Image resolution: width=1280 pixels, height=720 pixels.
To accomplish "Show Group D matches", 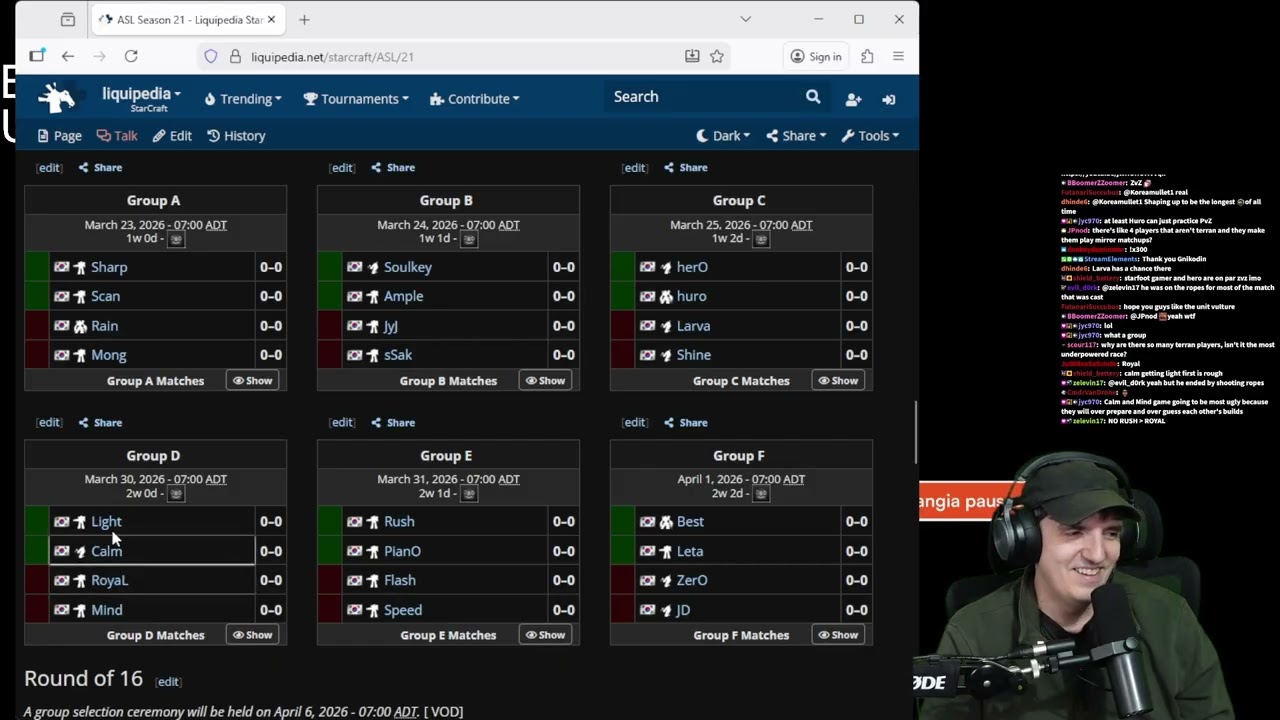I will [252, 635].
